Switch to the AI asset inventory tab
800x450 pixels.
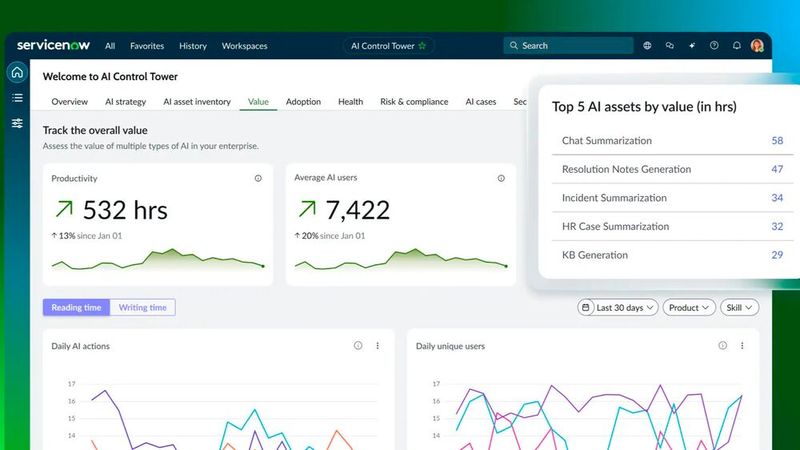(x=197, y=102)
